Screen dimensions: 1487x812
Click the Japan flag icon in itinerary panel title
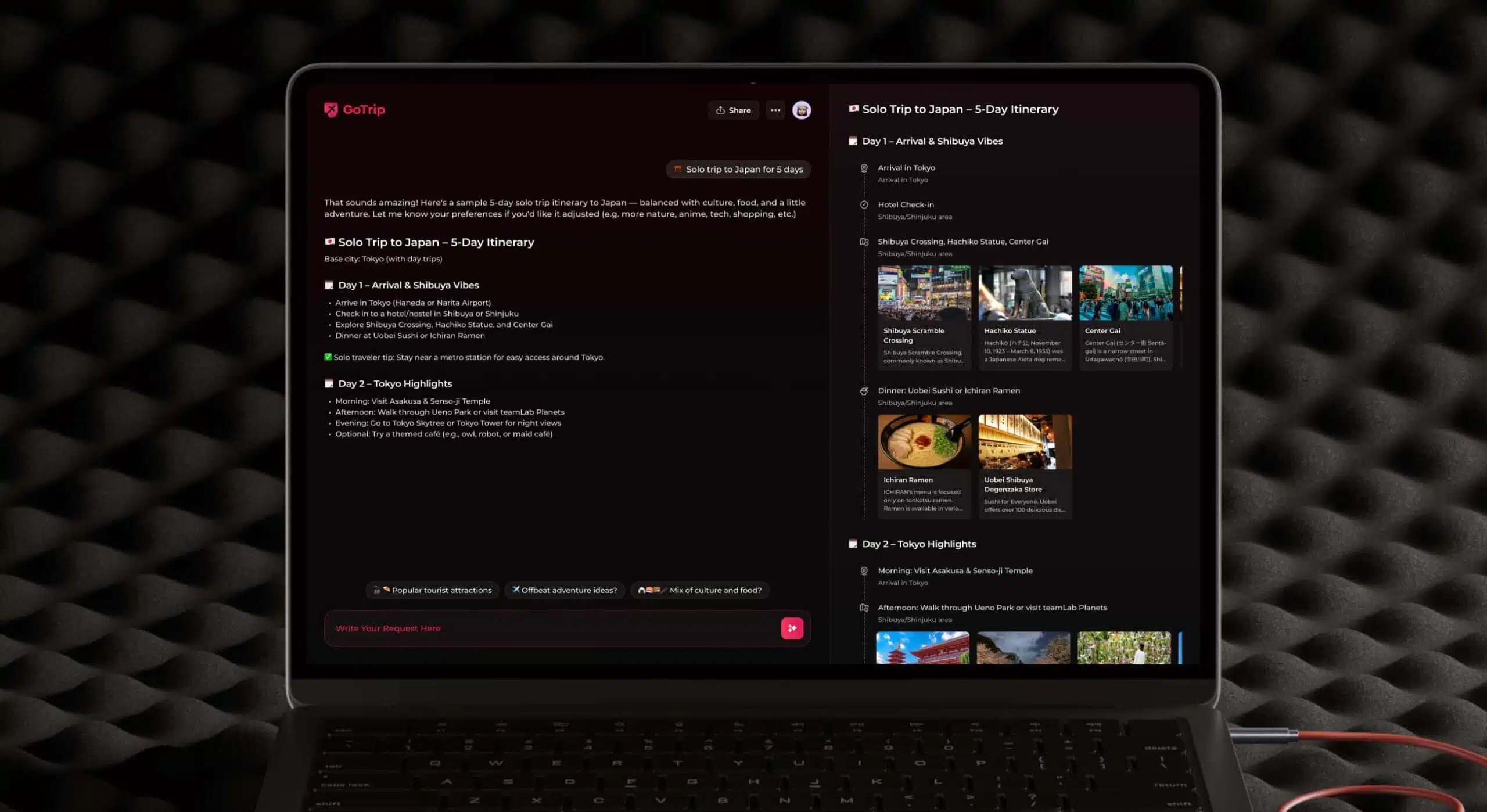tap(853, 109)
